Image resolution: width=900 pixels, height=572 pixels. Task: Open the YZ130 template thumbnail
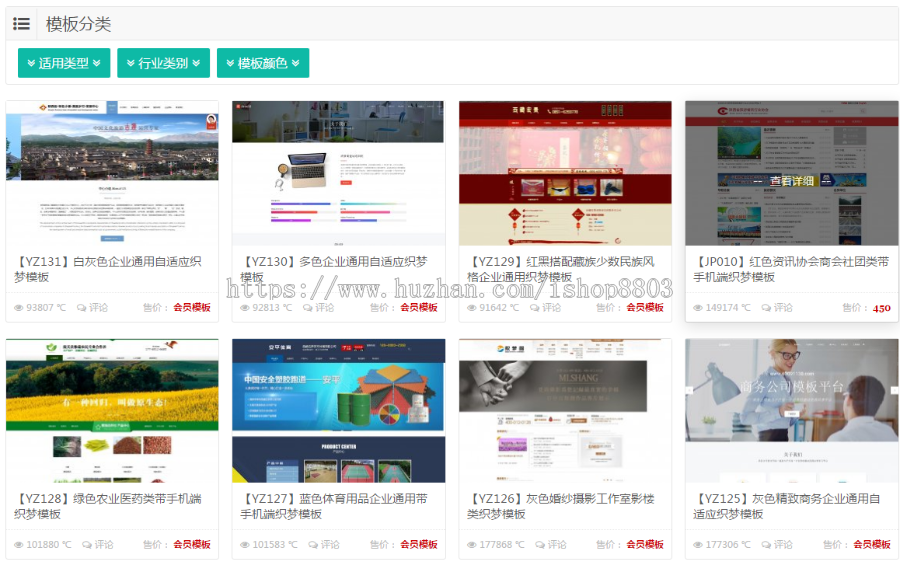pos(338,173)
